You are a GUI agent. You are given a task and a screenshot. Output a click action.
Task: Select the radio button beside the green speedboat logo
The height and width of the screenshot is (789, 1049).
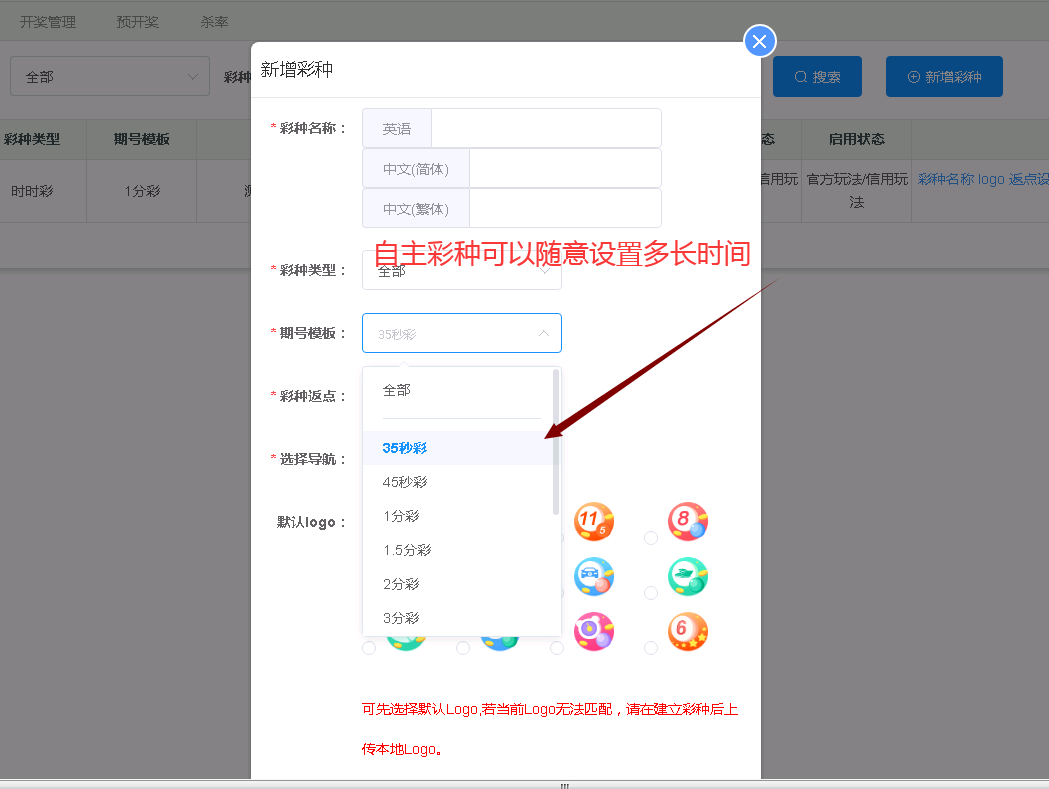tap(651, 593)
